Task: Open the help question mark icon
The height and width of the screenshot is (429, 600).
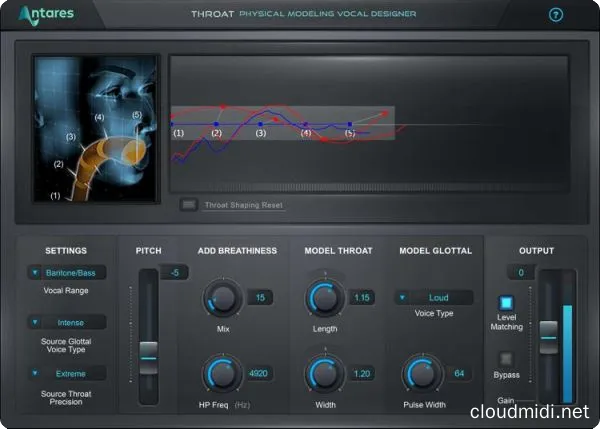Action: tap(556, 15)
